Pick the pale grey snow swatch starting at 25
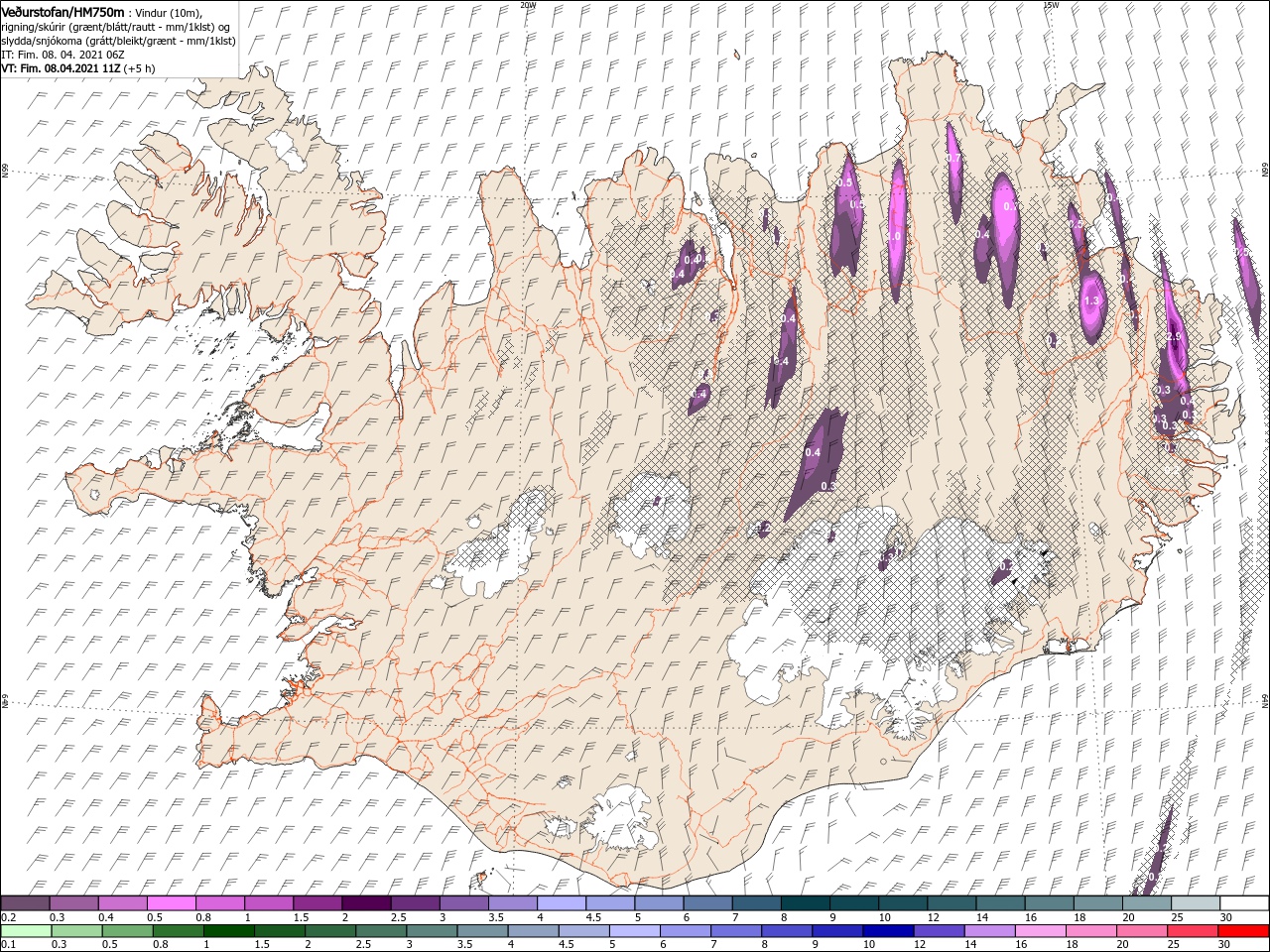The width and height of the screenshot is (1270, 952). (x=1196, y=903)
